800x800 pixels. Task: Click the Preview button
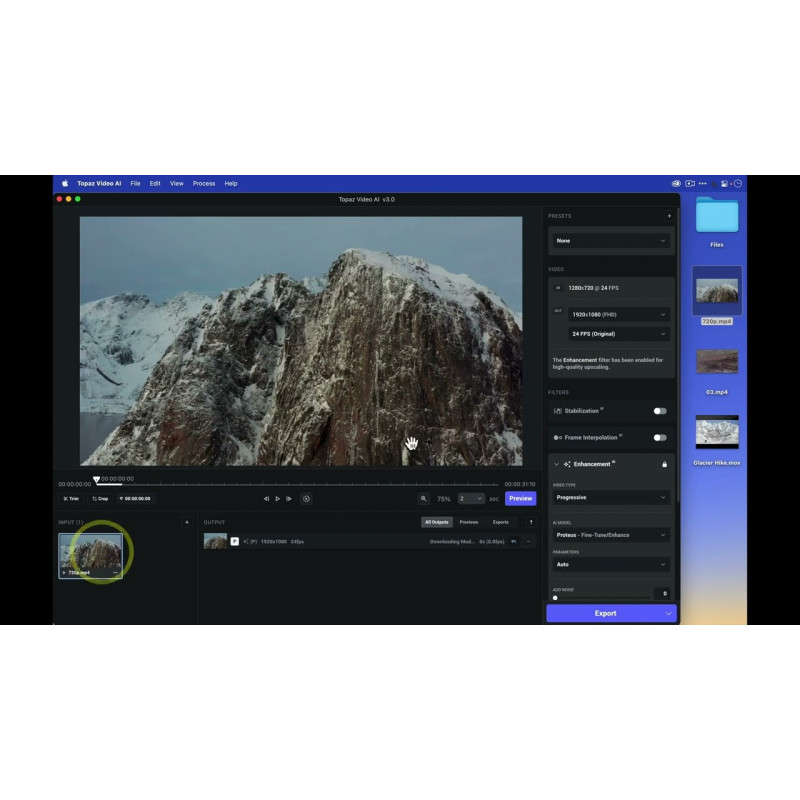(x=520, y=498)
